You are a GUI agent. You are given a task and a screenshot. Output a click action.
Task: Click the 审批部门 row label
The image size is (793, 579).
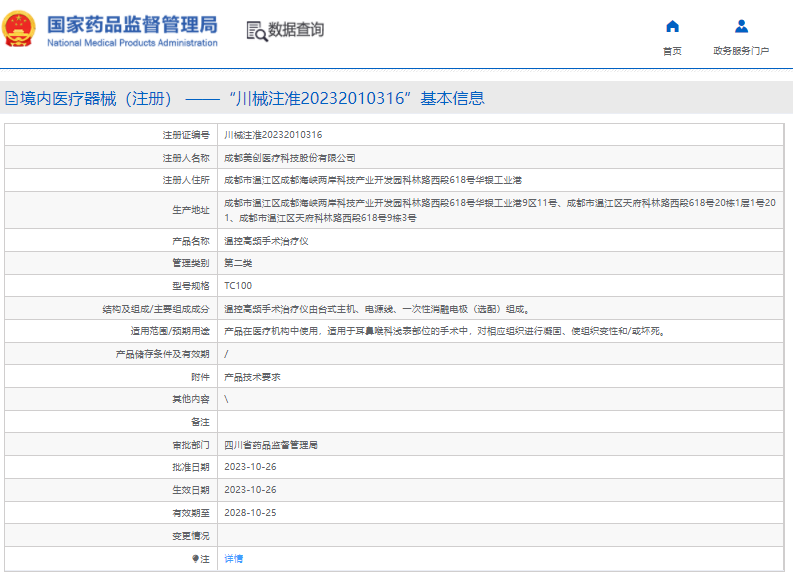191,445
